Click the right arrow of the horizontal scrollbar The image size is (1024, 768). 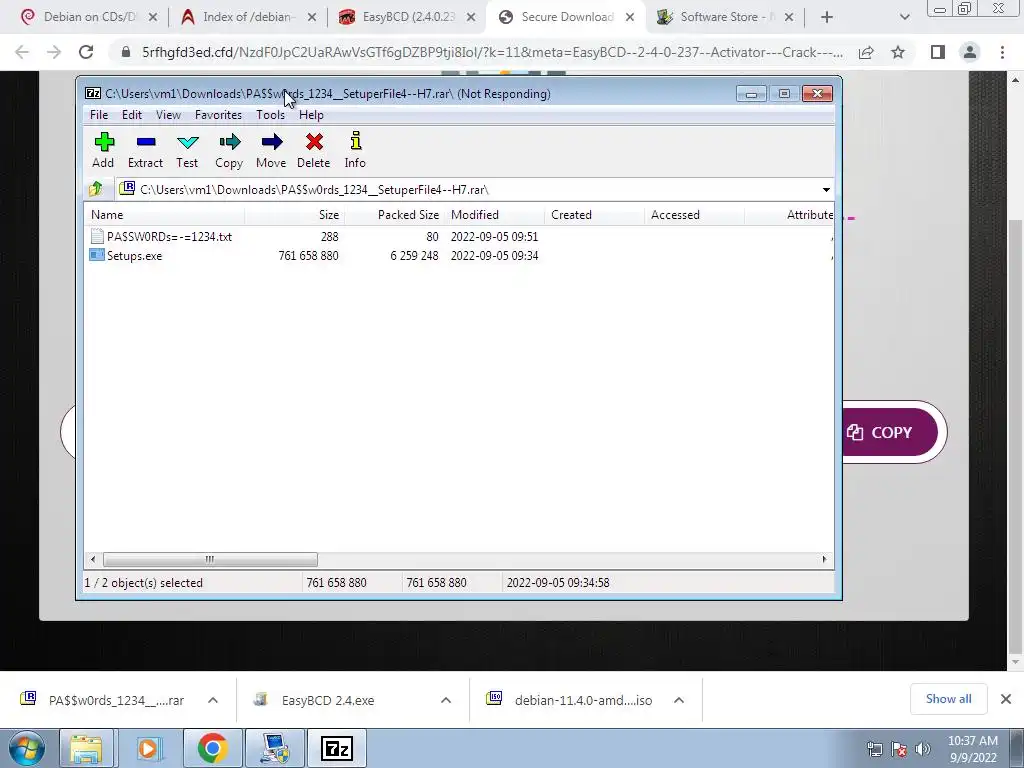pyautogui.click(x=824, y=560)
